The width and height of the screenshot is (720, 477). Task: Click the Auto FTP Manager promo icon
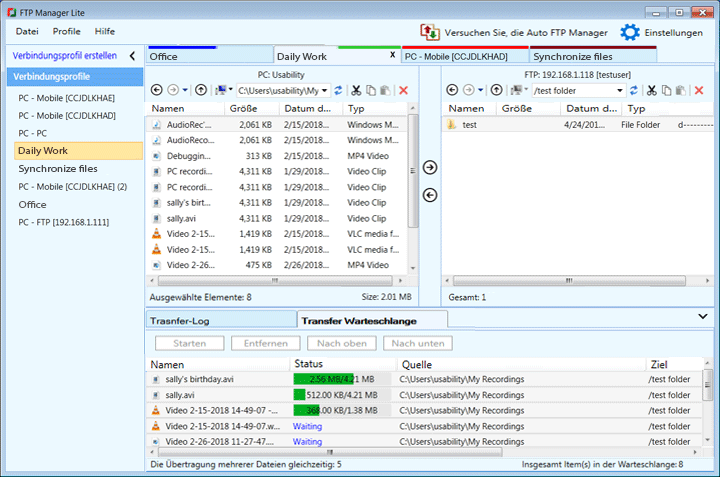430,32
